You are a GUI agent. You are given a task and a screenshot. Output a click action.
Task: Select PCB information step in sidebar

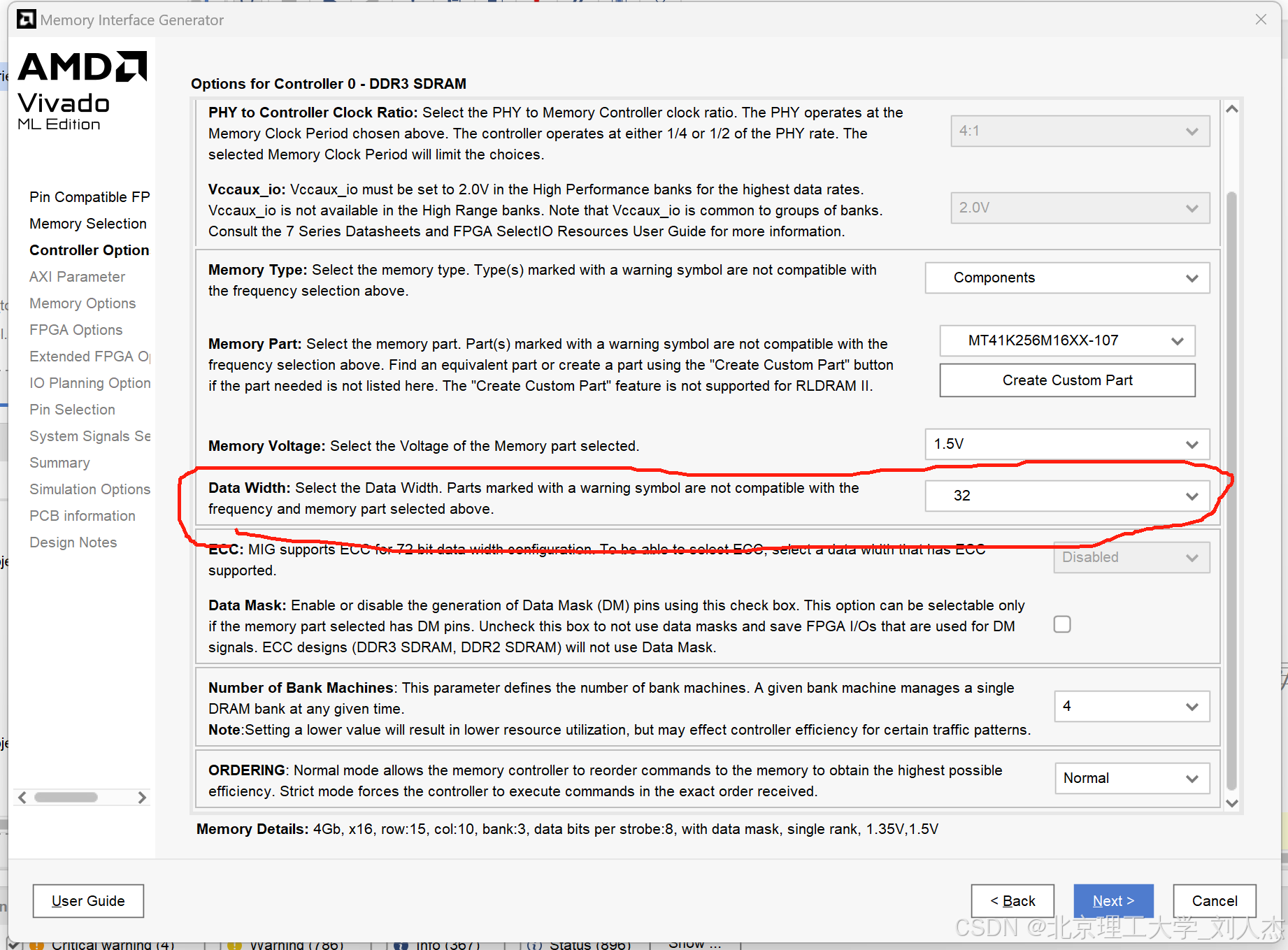coord(83,516)
